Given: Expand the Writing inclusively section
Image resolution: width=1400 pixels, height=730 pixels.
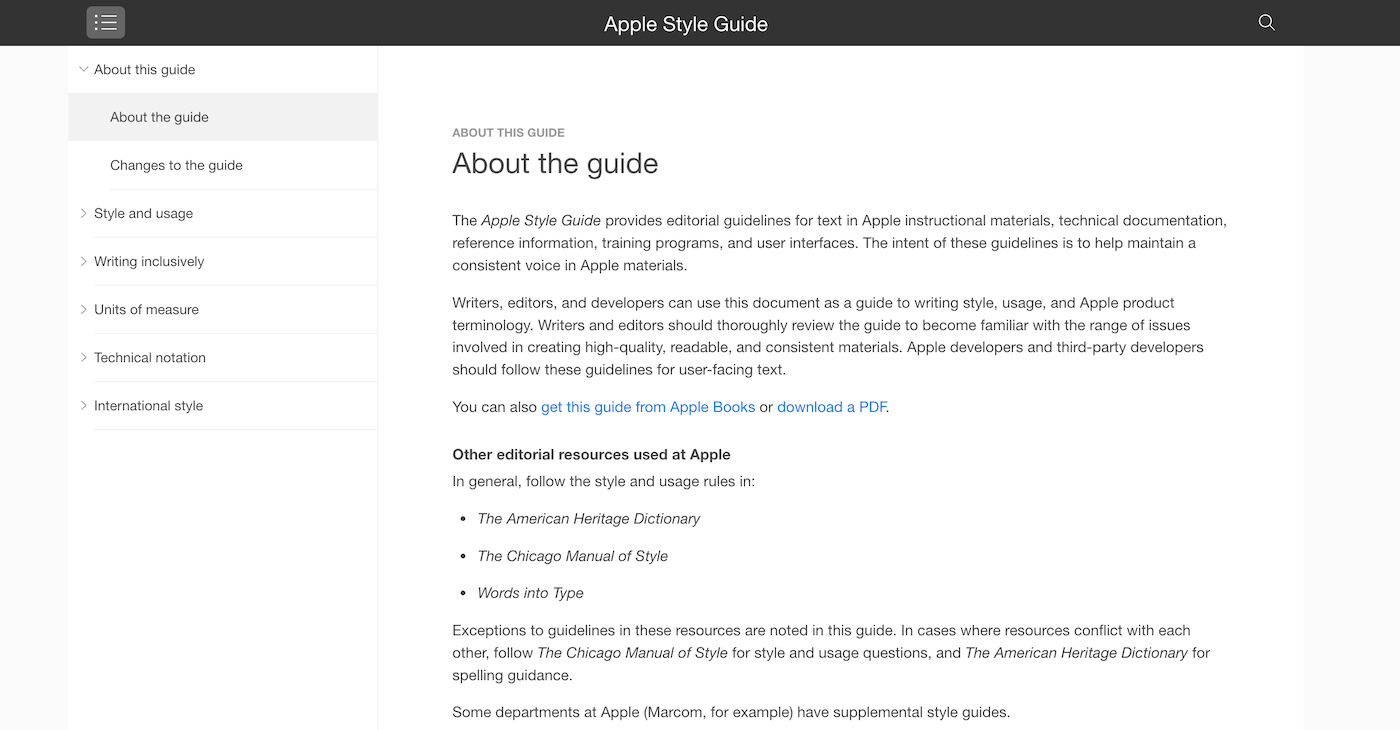Looking at the screenshot, I should point(83,261).
